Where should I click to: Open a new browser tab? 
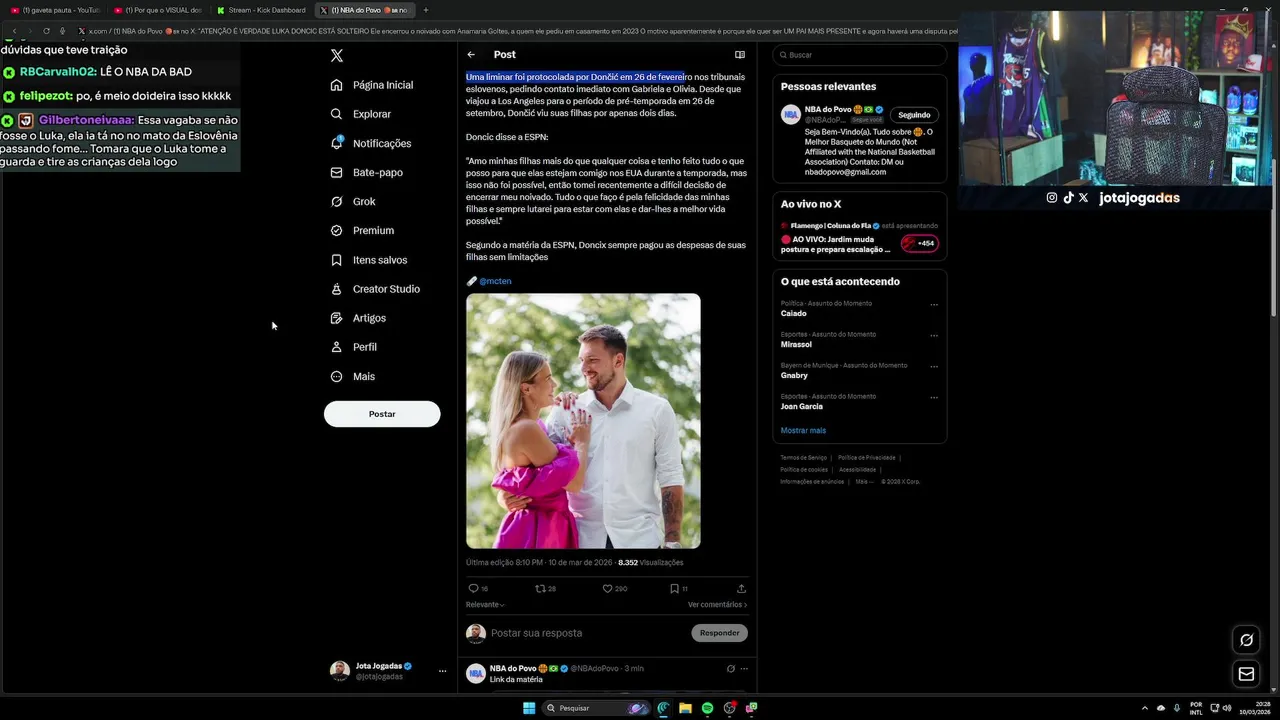[426, 10]
